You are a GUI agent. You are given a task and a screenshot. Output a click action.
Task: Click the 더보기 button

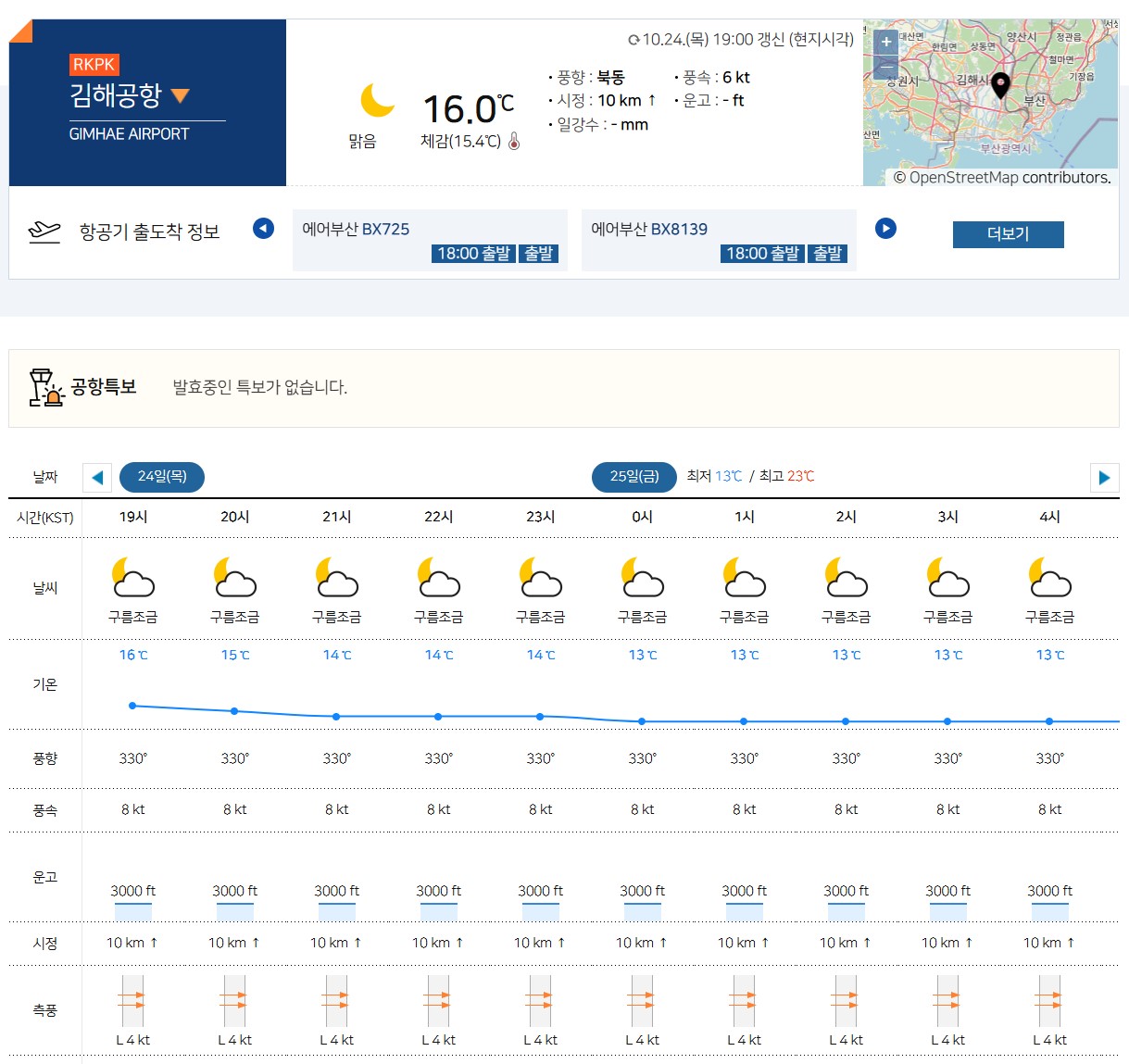(1008, 234)
